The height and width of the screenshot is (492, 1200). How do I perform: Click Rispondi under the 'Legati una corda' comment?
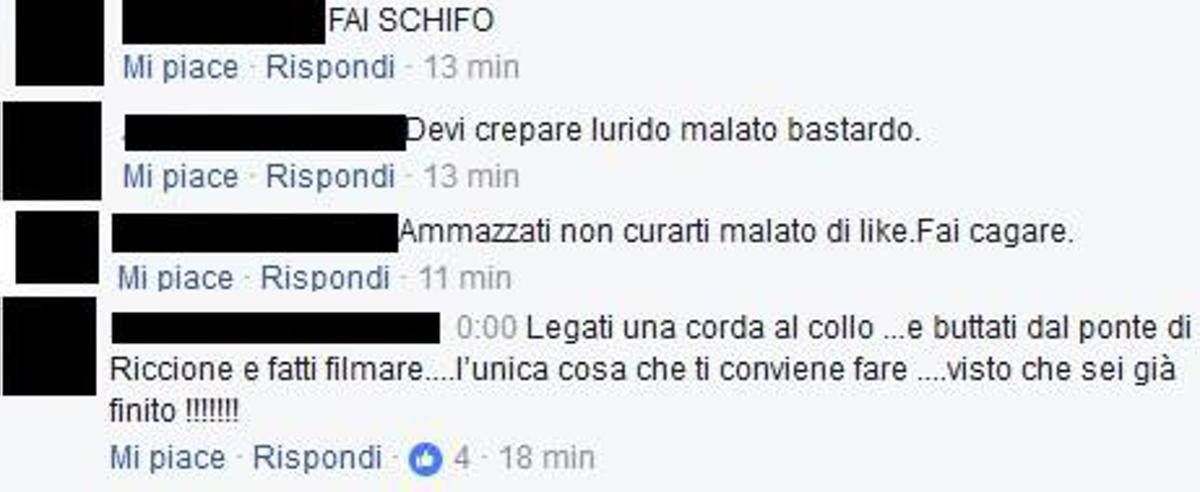point(317,459)
